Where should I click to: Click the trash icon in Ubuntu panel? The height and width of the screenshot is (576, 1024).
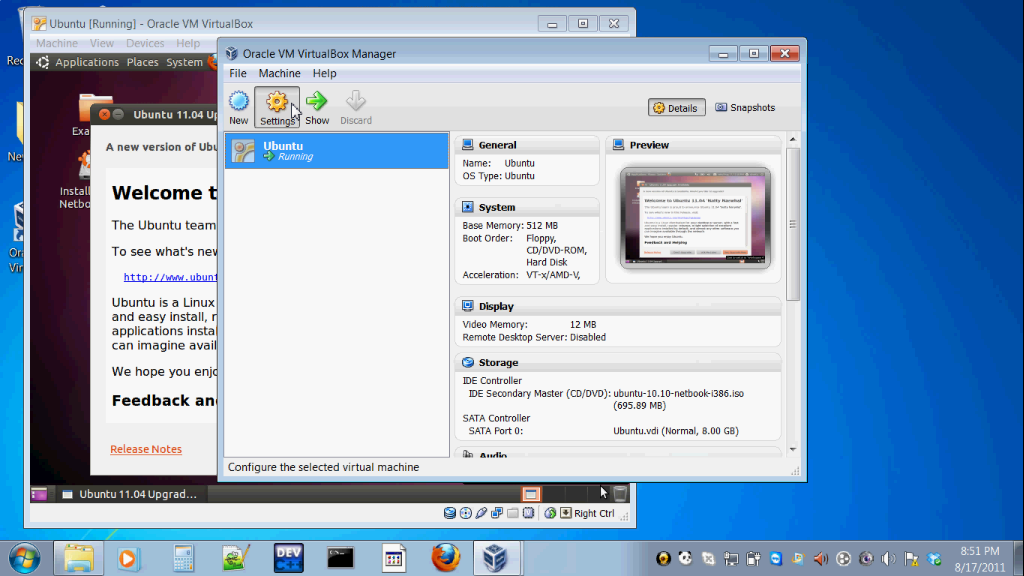click(620, 494)
